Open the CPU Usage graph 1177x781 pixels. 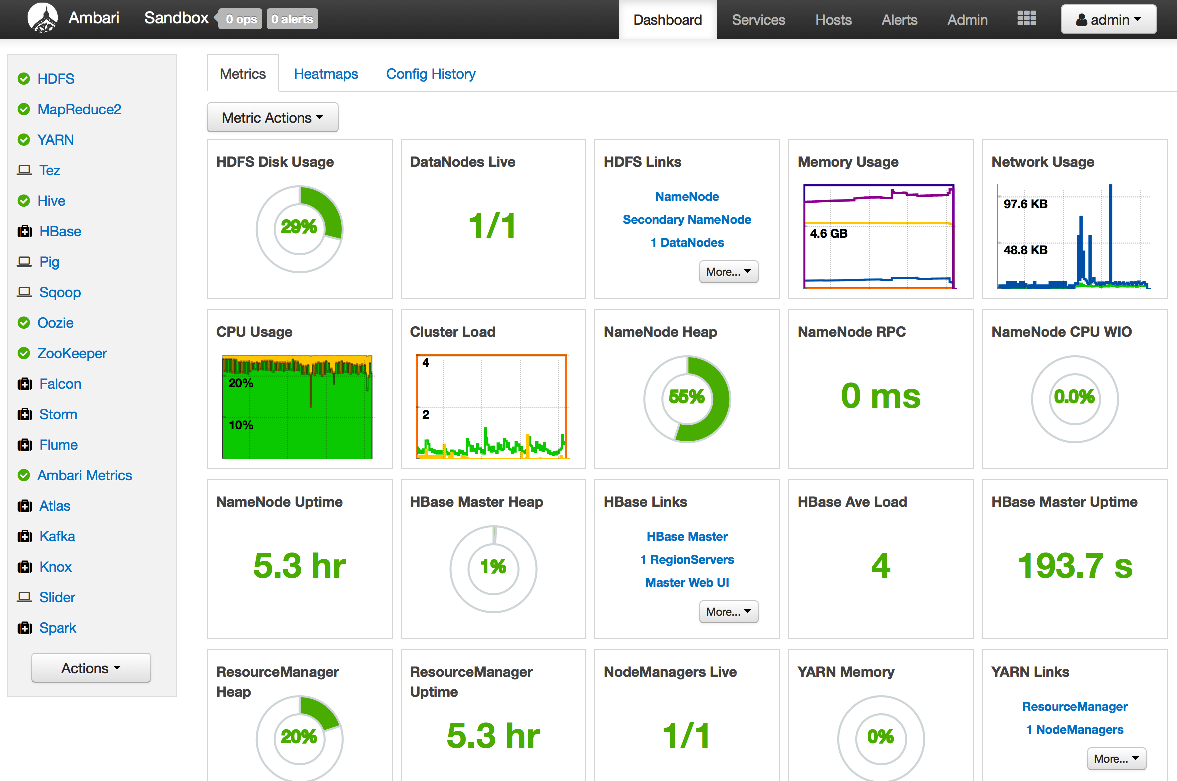click(x=297, y=406)
